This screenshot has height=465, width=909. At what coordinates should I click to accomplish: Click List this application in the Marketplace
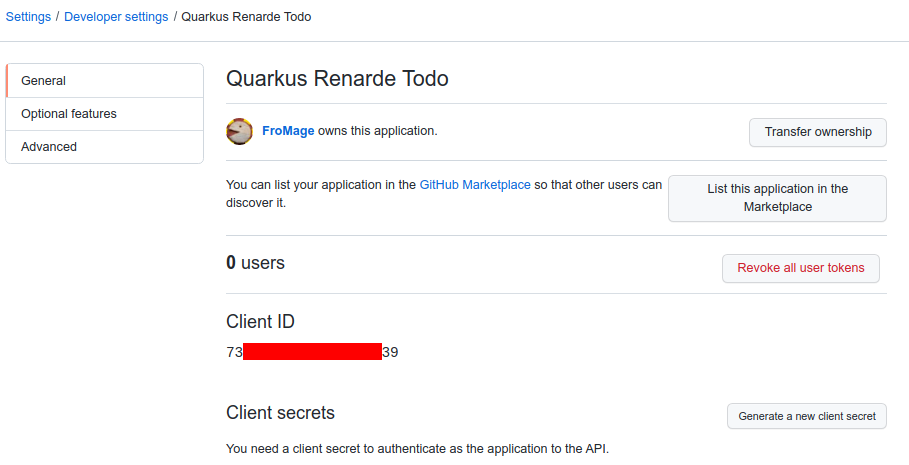[x=777, y=198]
